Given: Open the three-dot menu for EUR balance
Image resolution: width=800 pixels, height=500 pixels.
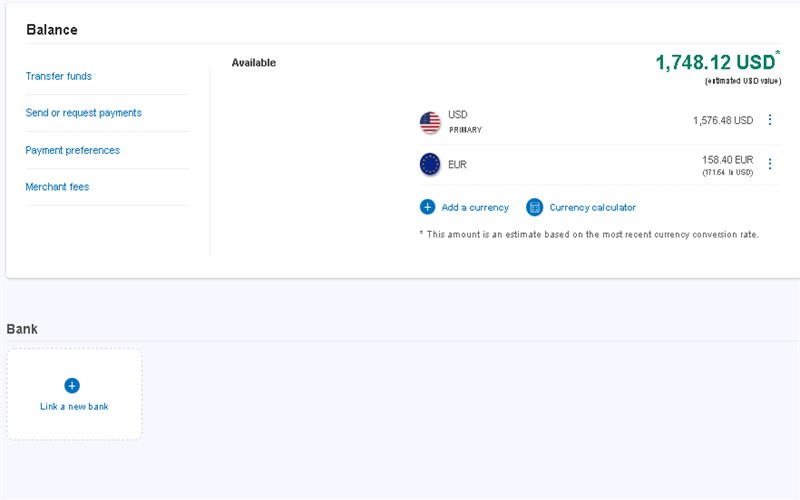Looking at the screenshot, I should [770, 164].
